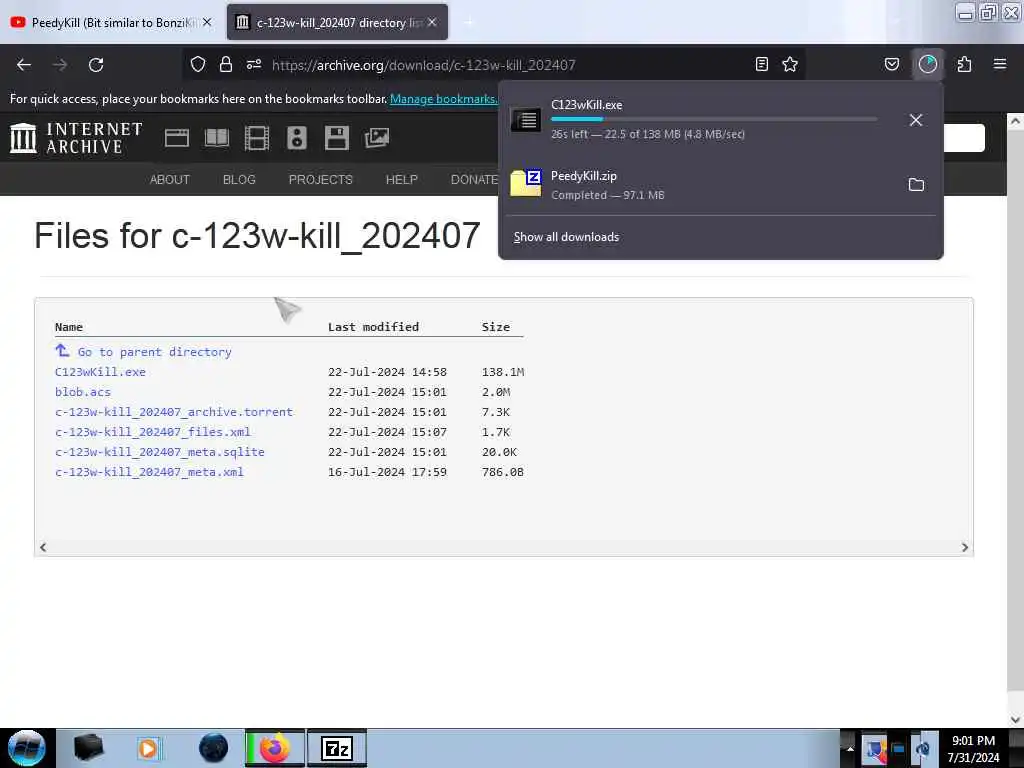Open Save to Pocket icon

click(x=892, y=64)
